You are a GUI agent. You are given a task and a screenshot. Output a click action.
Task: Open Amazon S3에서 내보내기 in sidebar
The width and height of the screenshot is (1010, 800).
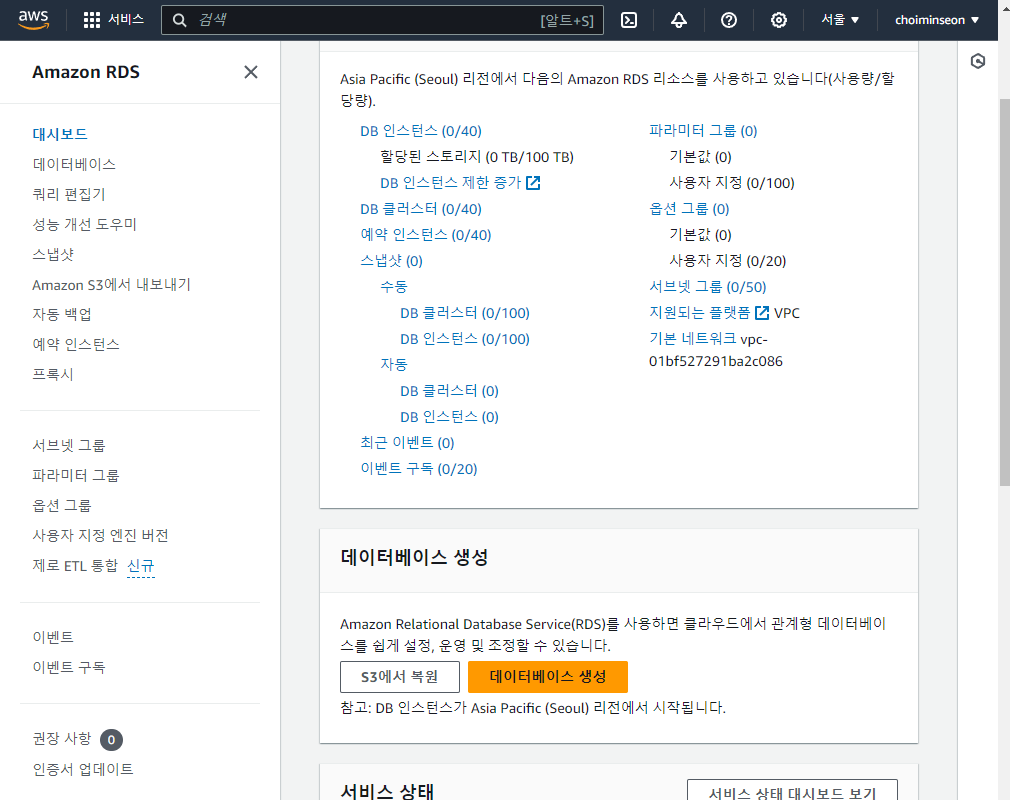pyautogui.click(x=111, y=285)
